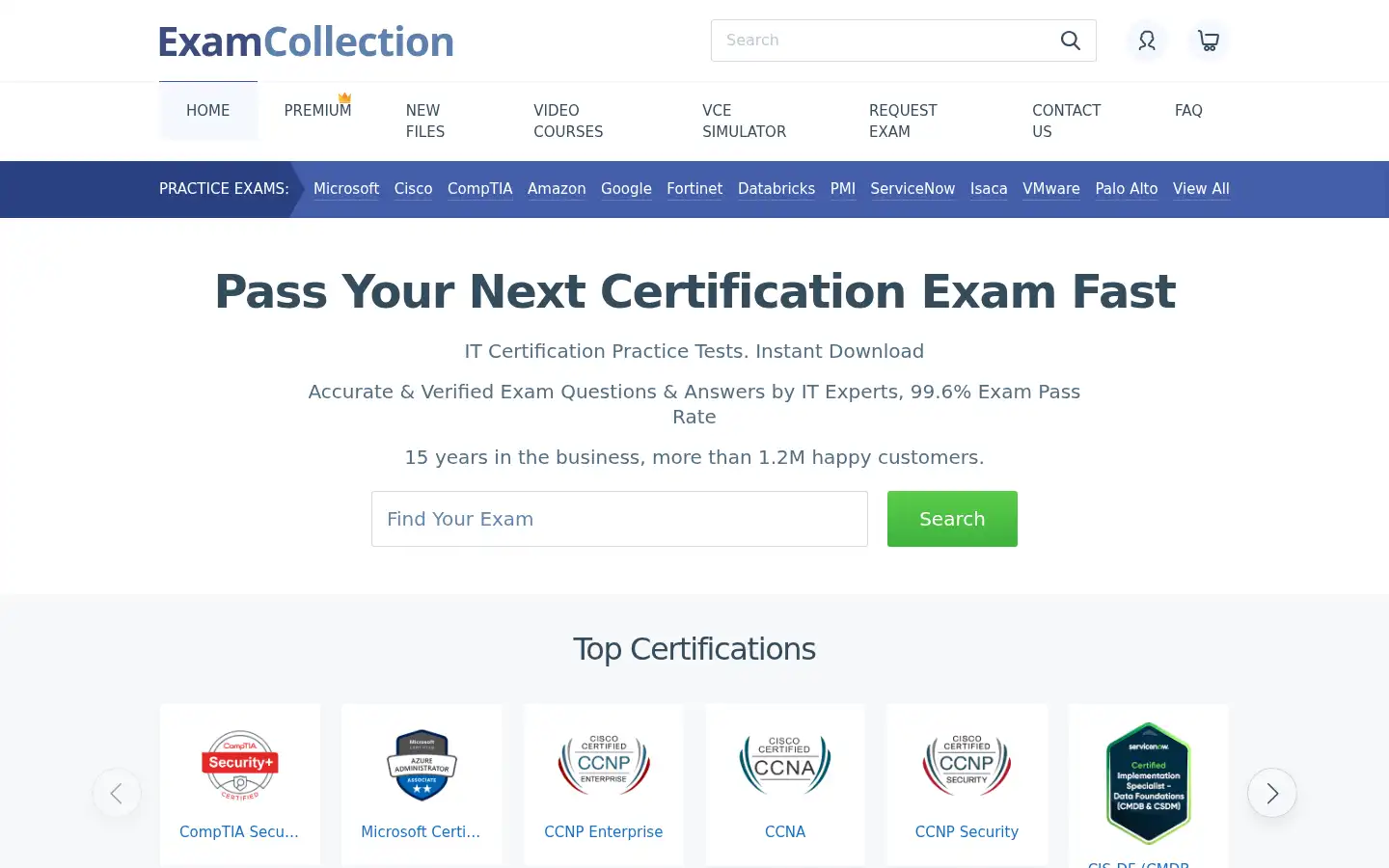Select Fortinet practice exams

tap(694, 189)
